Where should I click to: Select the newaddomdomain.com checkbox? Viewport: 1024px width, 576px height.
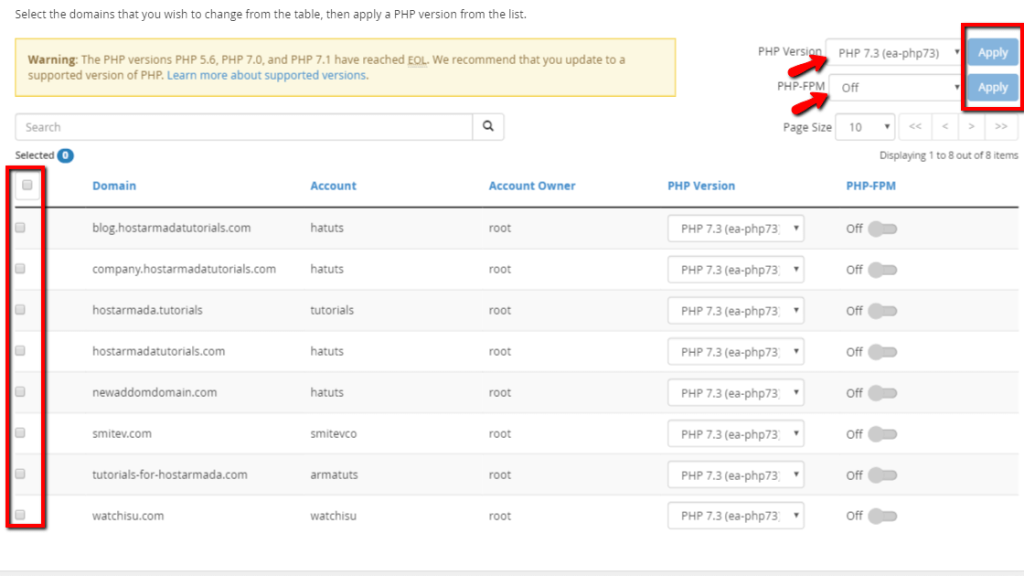20,392
